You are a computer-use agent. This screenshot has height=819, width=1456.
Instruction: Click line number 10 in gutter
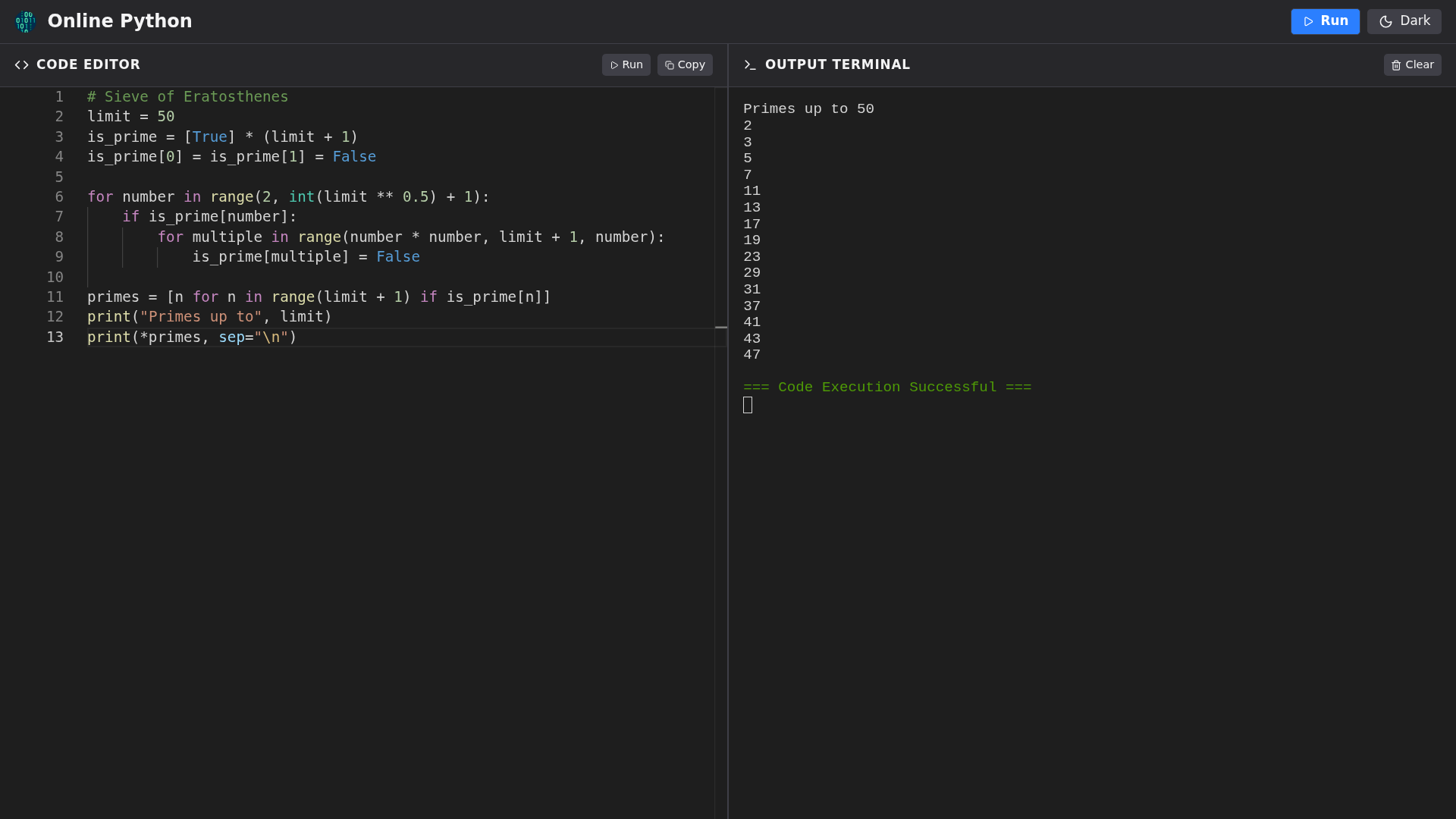55,278
